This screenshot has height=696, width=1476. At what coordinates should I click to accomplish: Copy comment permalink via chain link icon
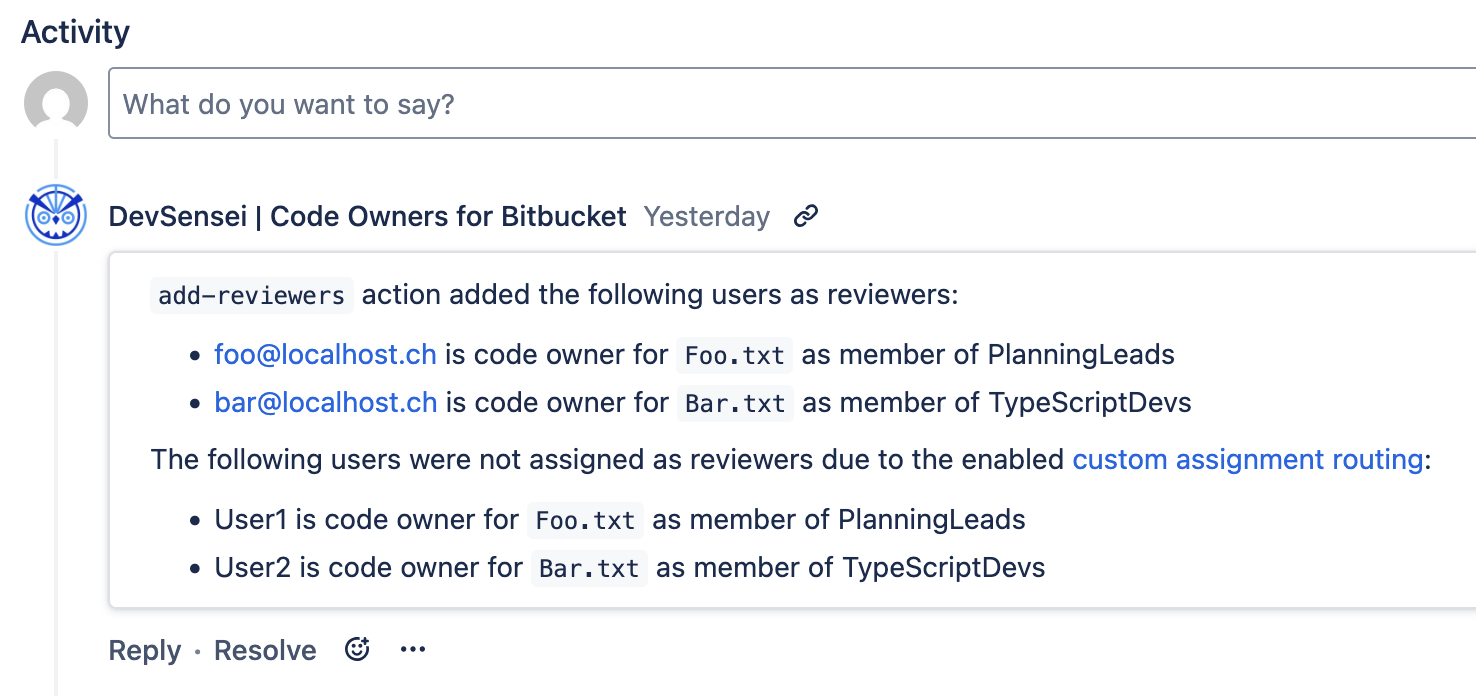(806, 216)
